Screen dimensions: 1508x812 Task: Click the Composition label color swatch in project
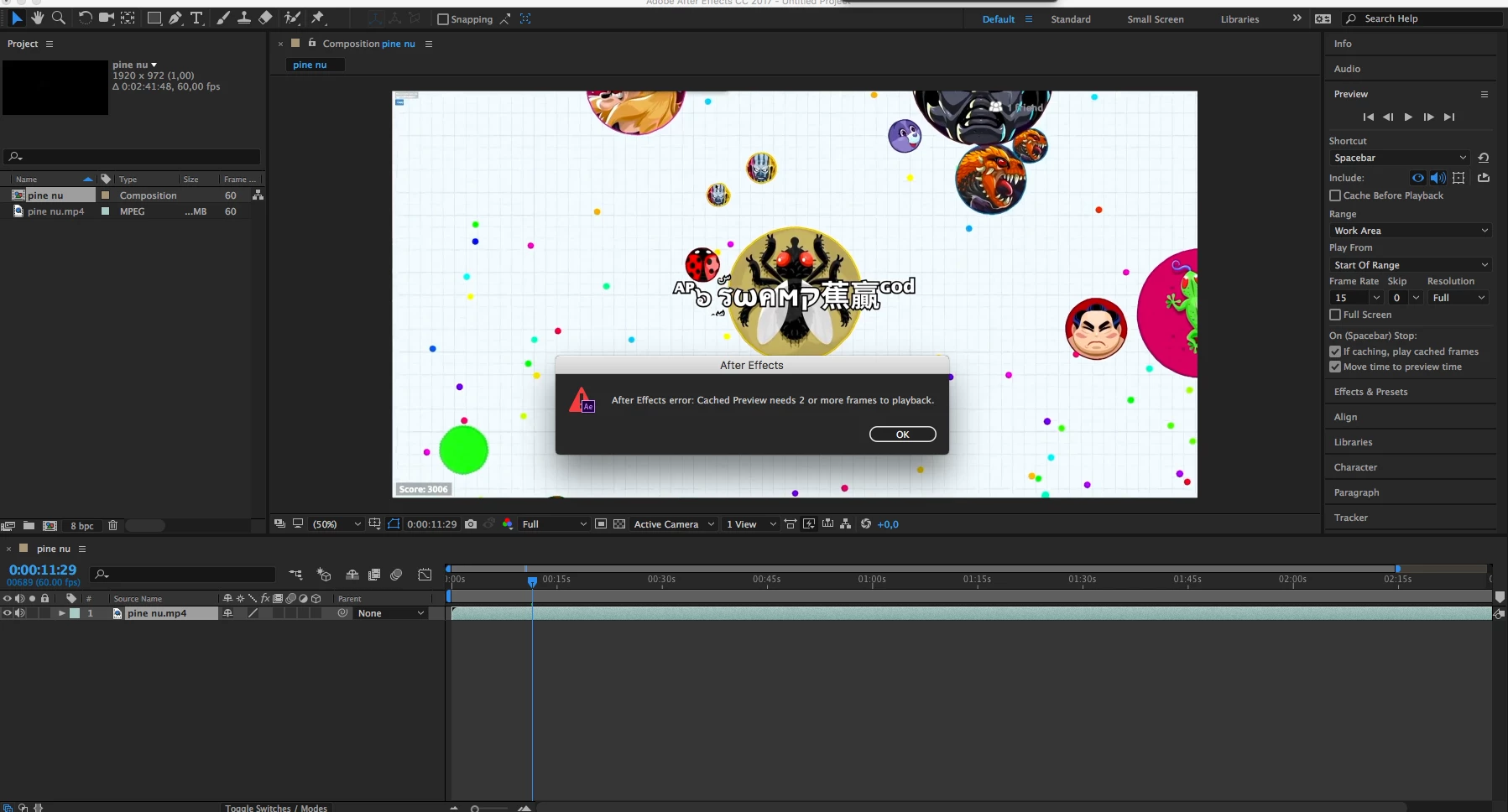tap(105, 195)
